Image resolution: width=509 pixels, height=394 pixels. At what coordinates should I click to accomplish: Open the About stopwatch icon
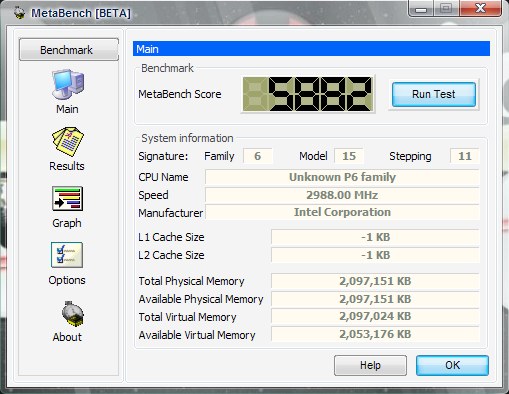click(72, 313)
